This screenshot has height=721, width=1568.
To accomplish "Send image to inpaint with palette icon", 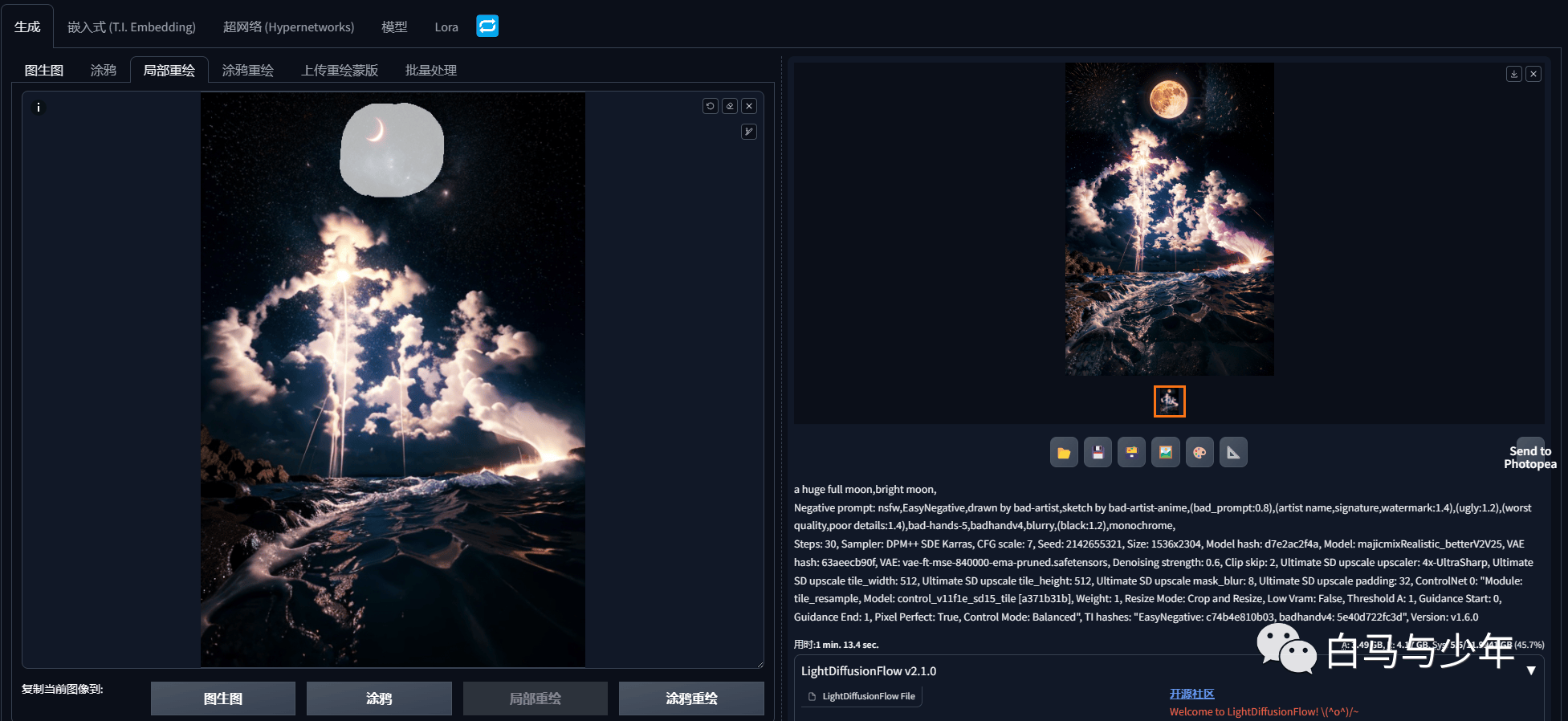I will point(1199,452).
